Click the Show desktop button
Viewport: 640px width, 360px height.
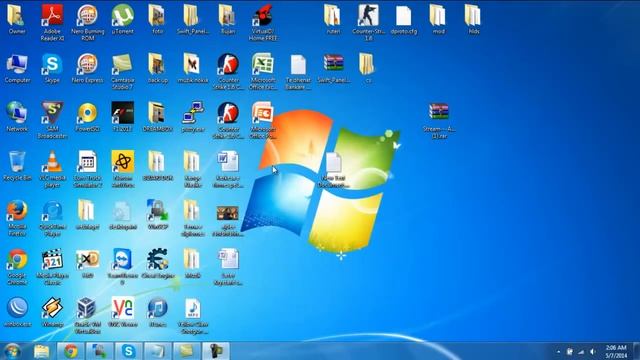pos(636,351)
